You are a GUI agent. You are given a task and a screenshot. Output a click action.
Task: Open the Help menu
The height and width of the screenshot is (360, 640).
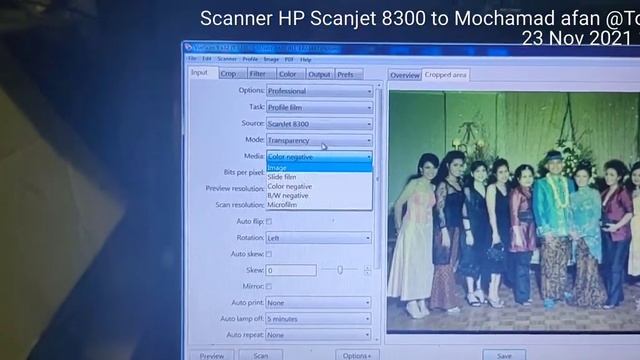point(306,60)
